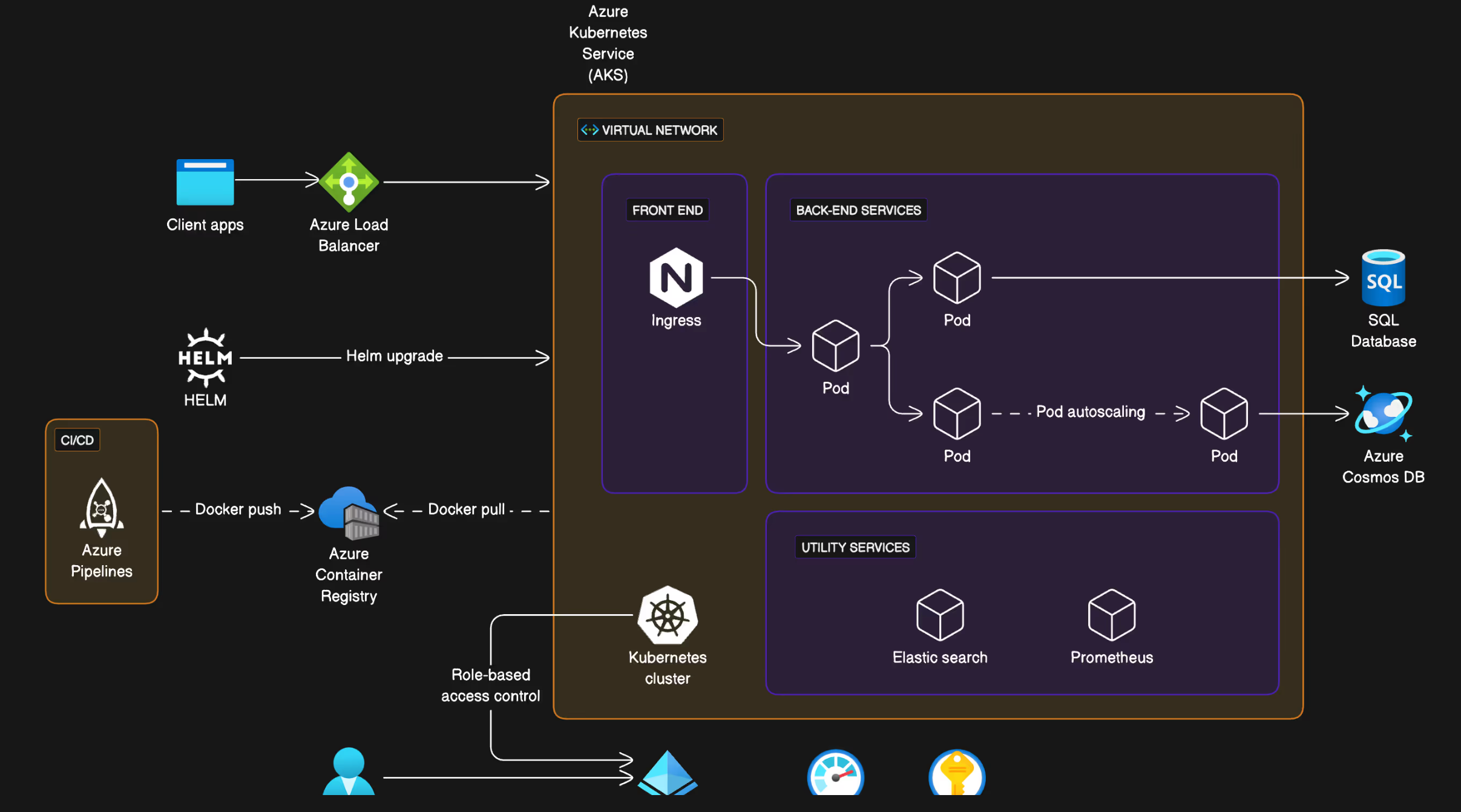Click the pod fed by Ingress
The height and width of the screenshot is (812, 1461).
836,345
